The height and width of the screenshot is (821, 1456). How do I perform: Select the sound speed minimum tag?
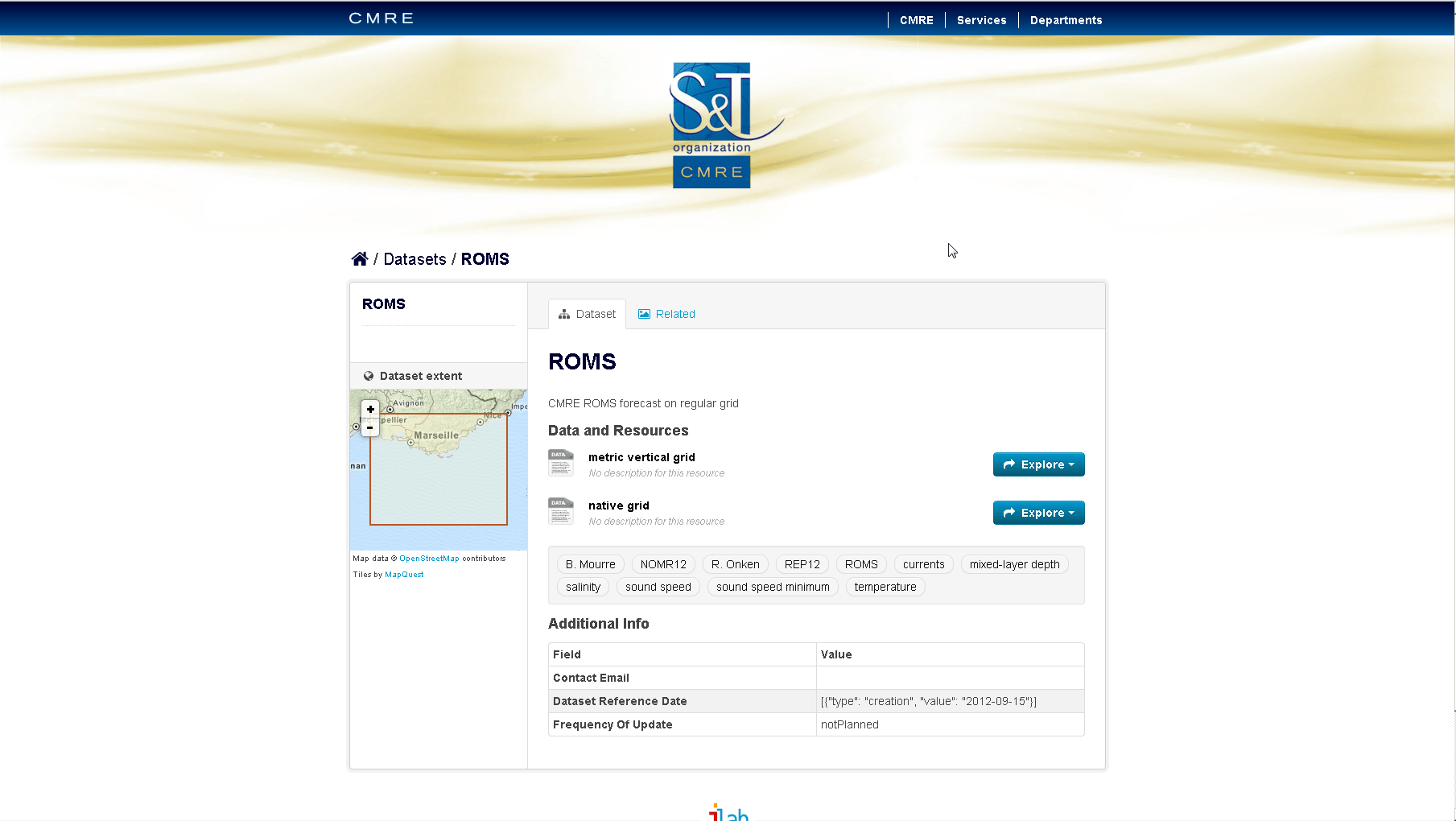(773, 587)
